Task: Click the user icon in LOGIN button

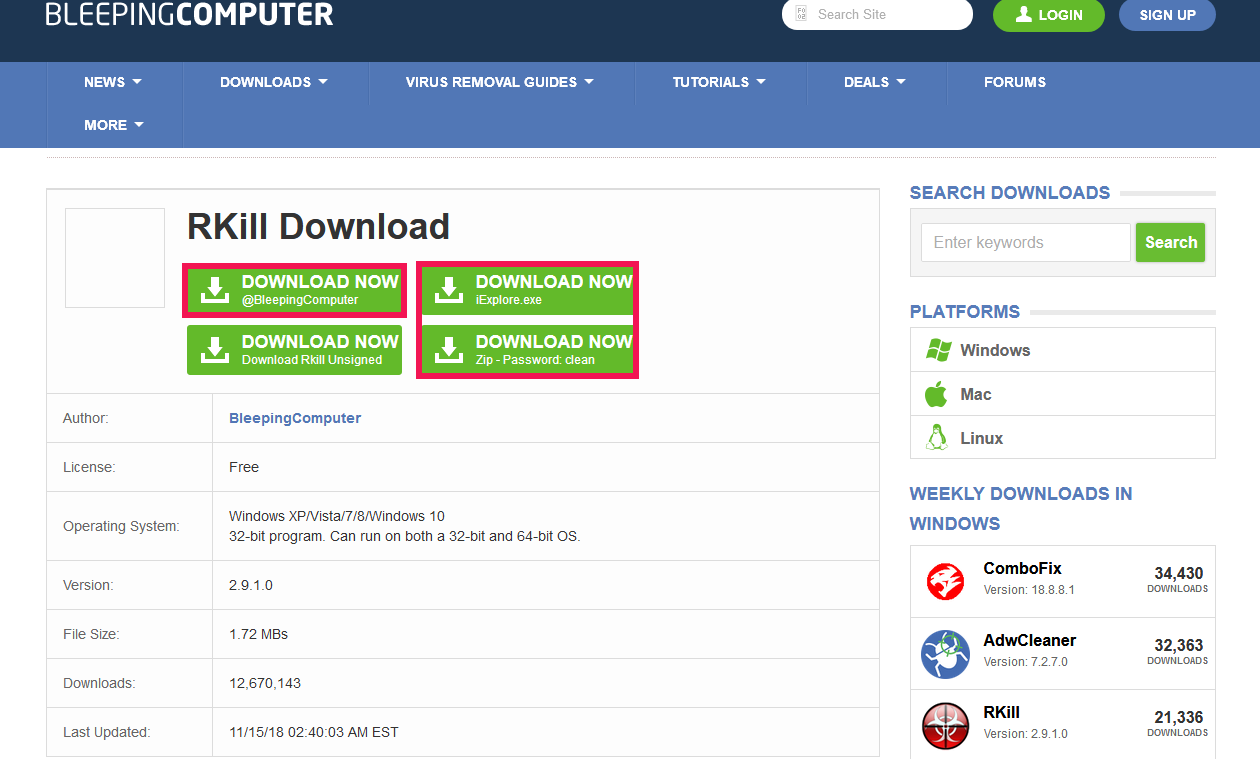Action: (x=1023, y=14)
